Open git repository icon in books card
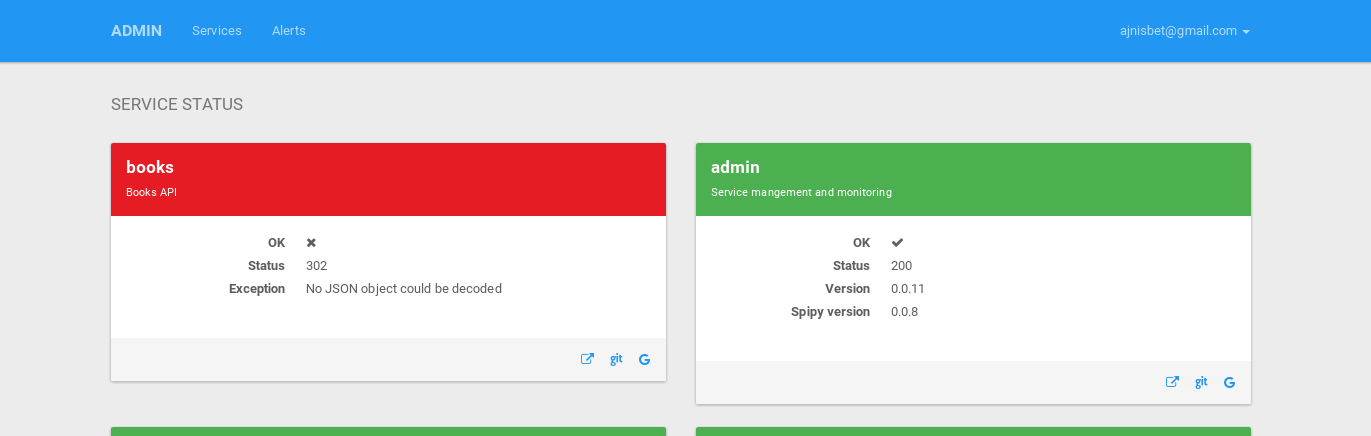The image size is (1371, 436). pos(616,359)
